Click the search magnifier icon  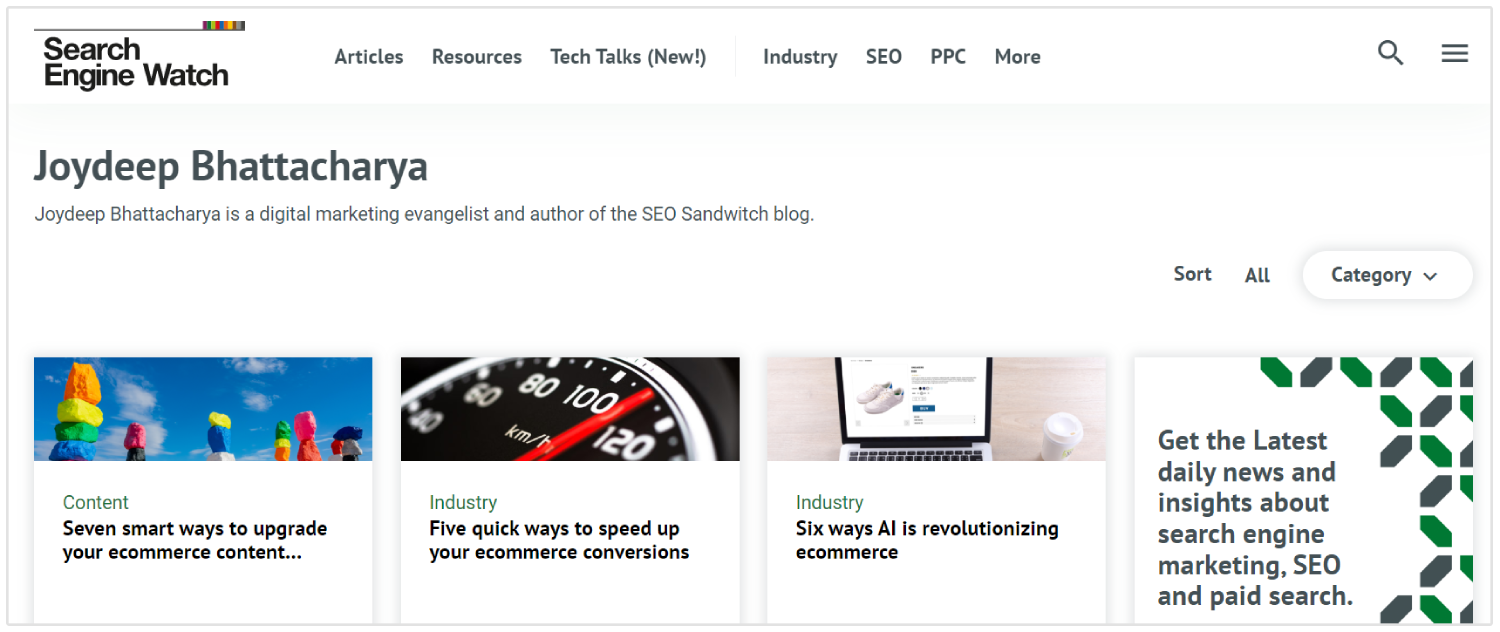[x=1390, y=53]
